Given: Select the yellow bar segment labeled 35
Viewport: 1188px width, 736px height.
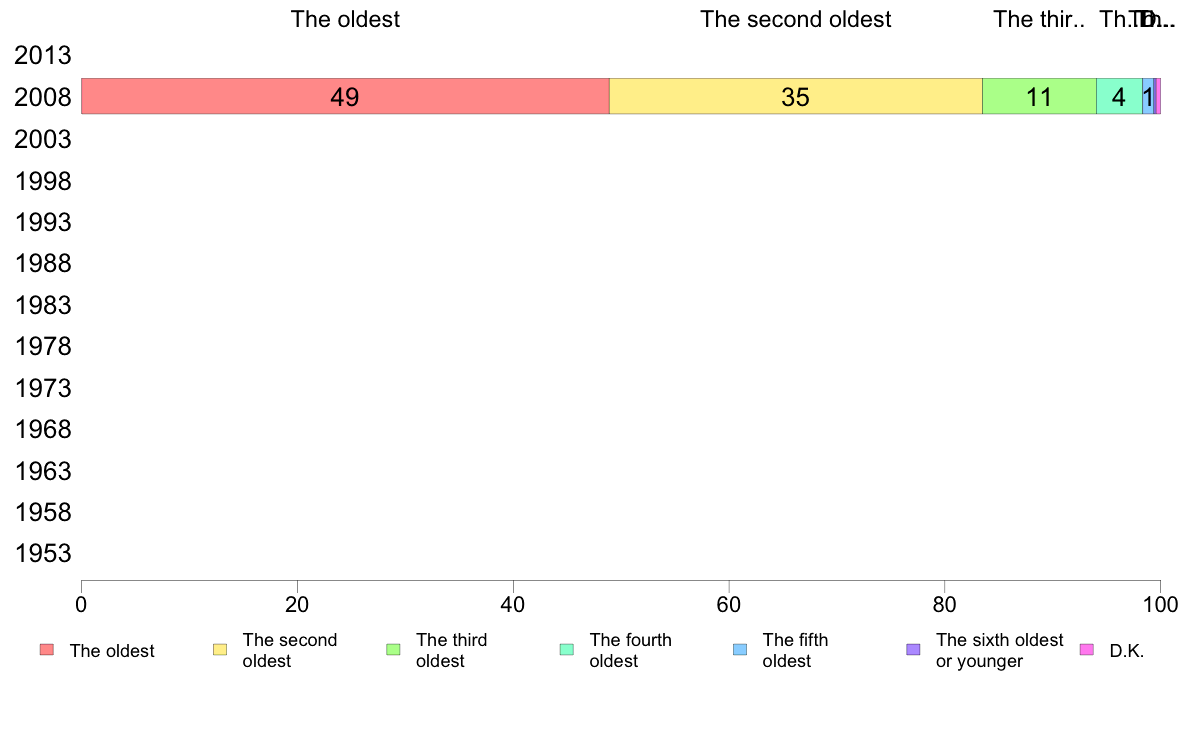Looking at the screenshot, I should 796,96.
